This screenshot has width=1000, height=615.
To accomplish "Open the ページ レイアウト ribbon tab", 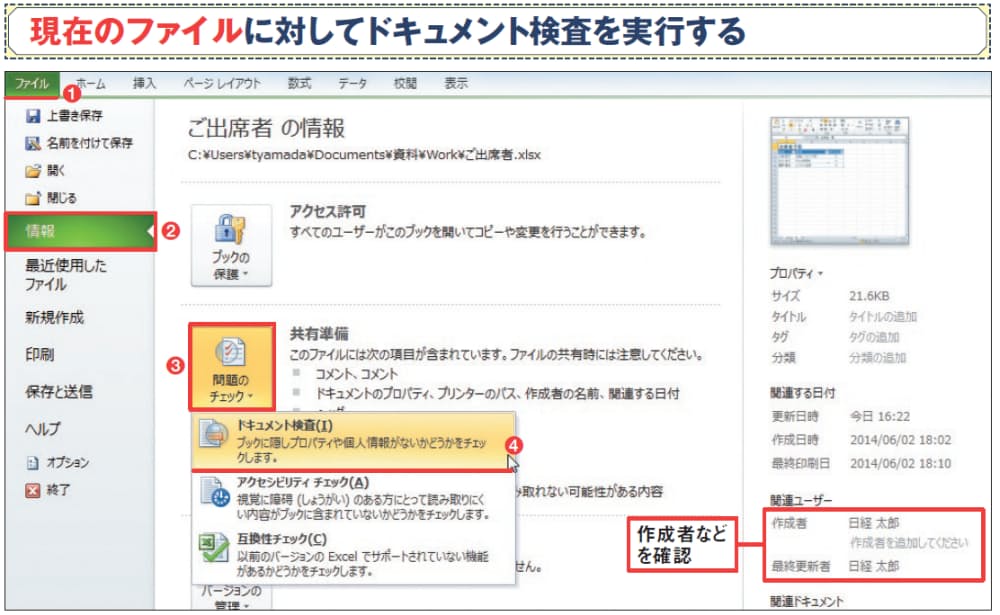I will [x=222, y=84].
